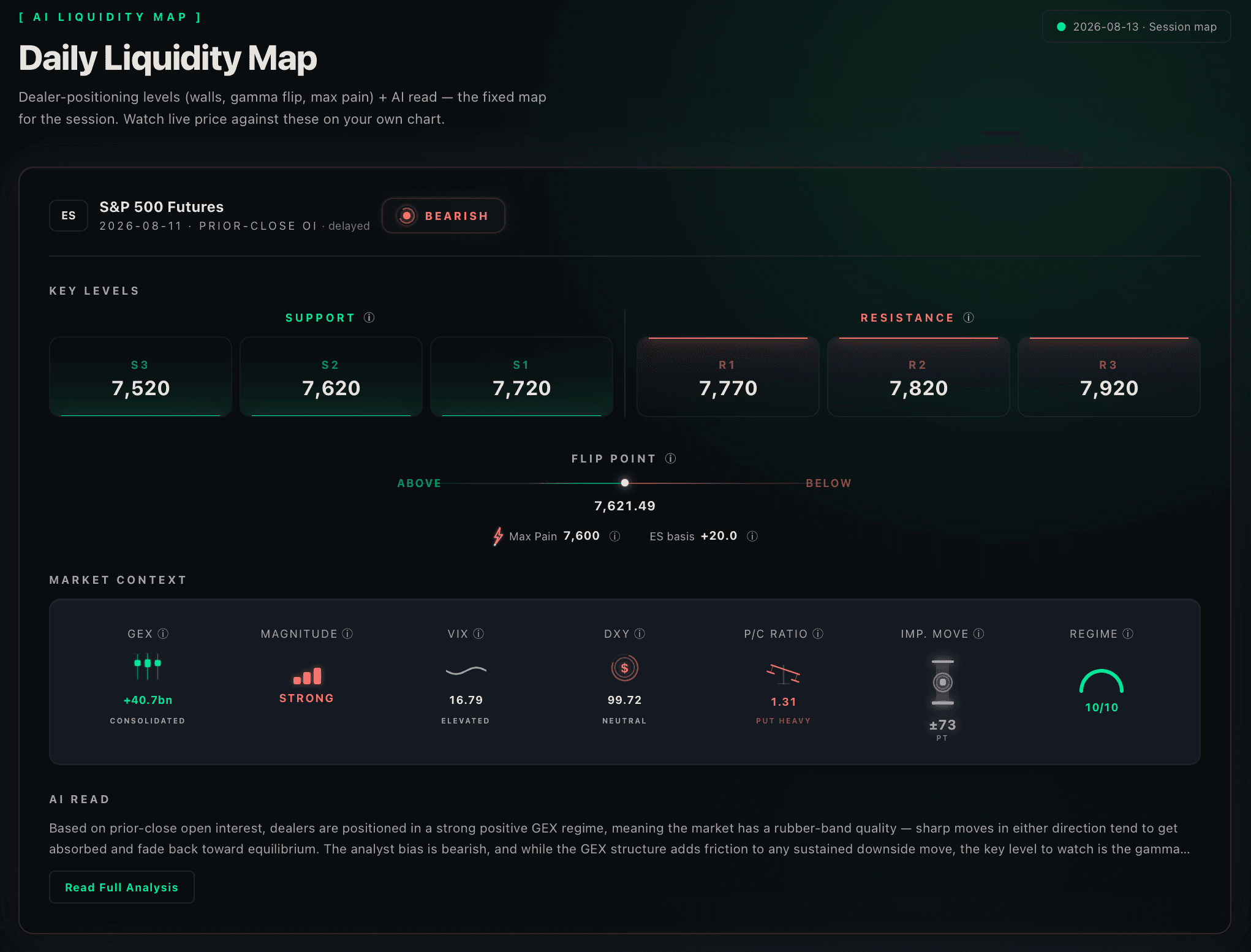Click the info icon beside RESISTANCE
1251x952 pixels.
click(x=969, y=317)
